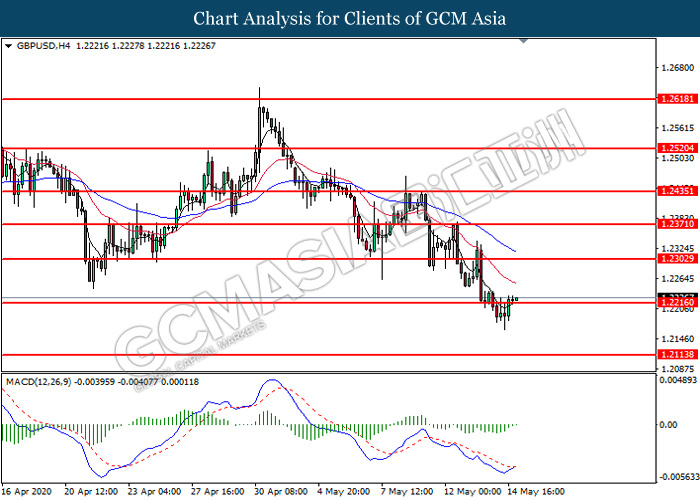The width and height of the screenshot is (700, 500).
Task: Select the 1.22160 support price label
Action: pyautogui.click(x=677, y=303)
